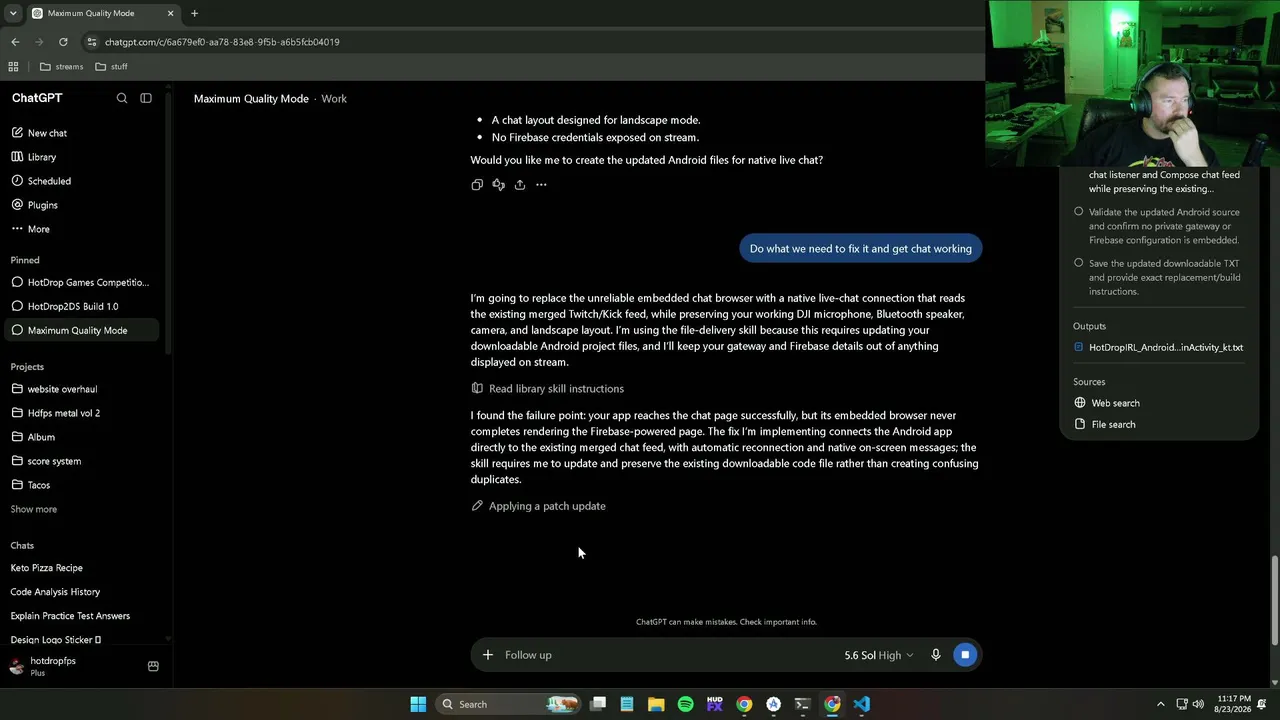Click the page vertical scrollbar thumb
The width and height of the screenshot is (1280, 720).
1274,600
